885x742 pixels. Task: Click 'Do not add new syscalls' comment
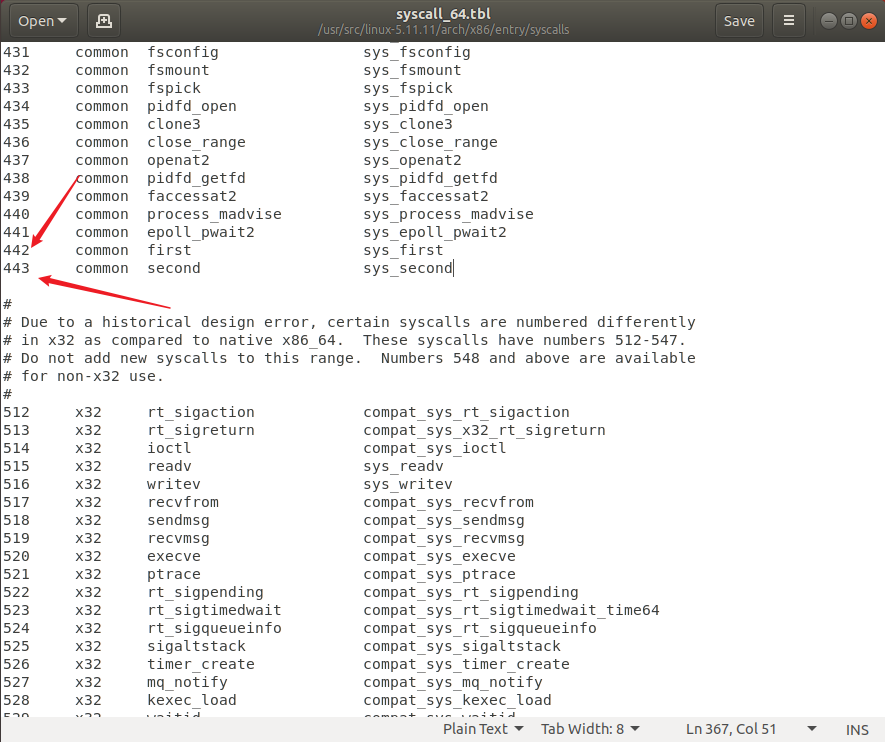[x=349, y=358]
